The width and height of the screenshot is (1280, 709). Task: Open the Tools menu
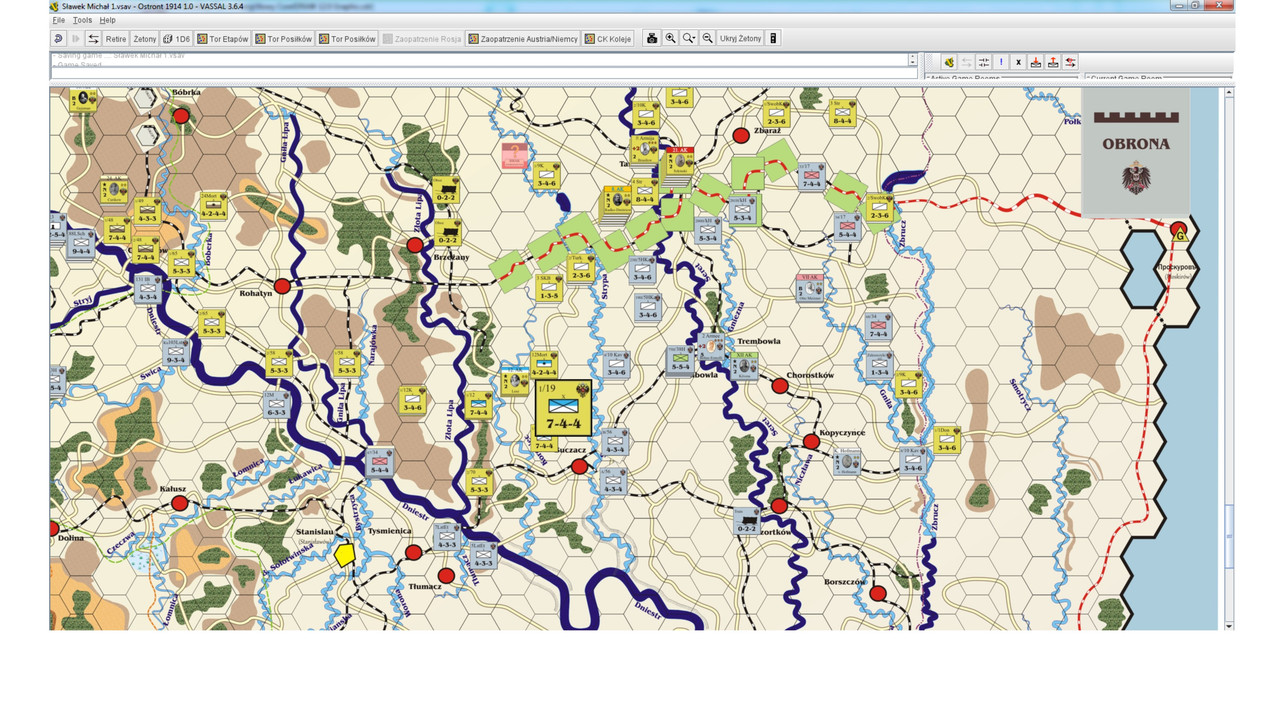click(82, 20)
